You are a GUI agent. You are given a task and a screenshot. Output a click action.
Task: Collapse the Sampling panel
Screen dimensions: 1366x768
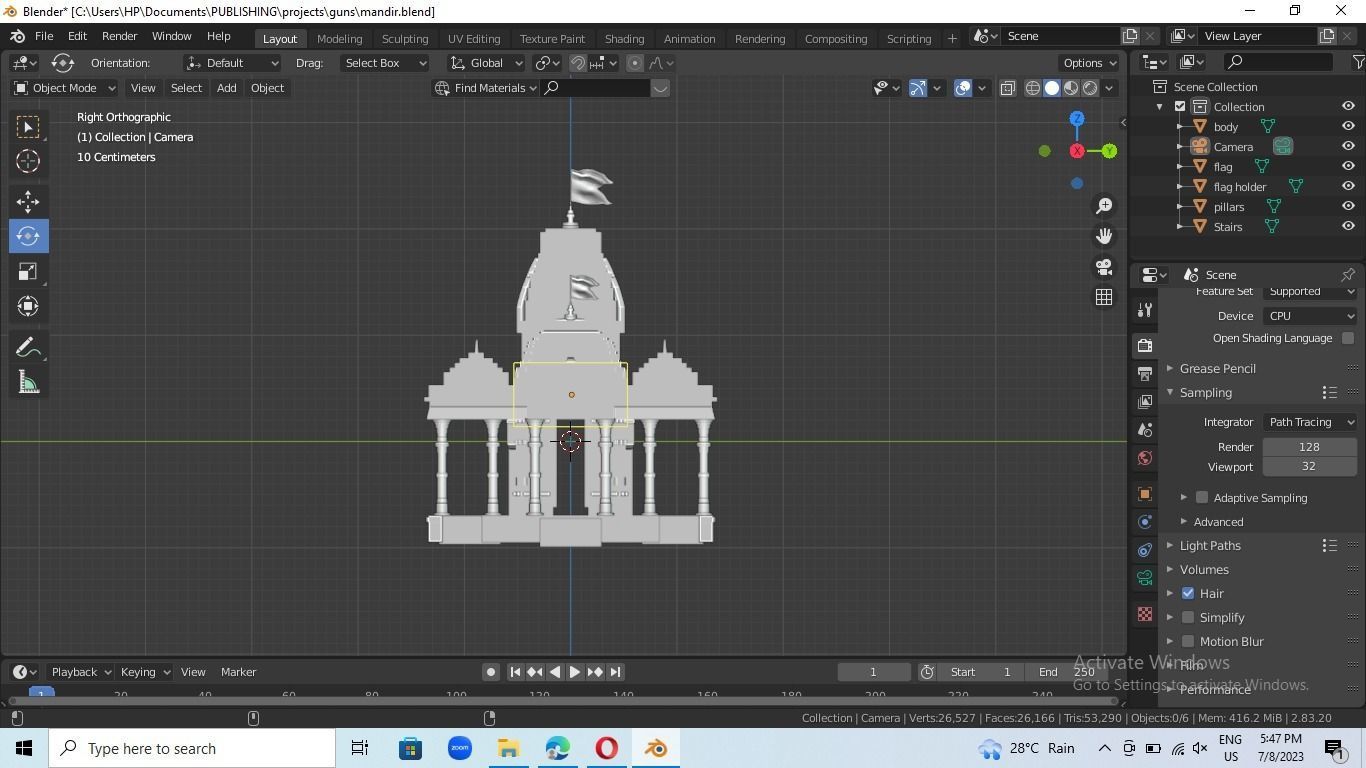1170,392
